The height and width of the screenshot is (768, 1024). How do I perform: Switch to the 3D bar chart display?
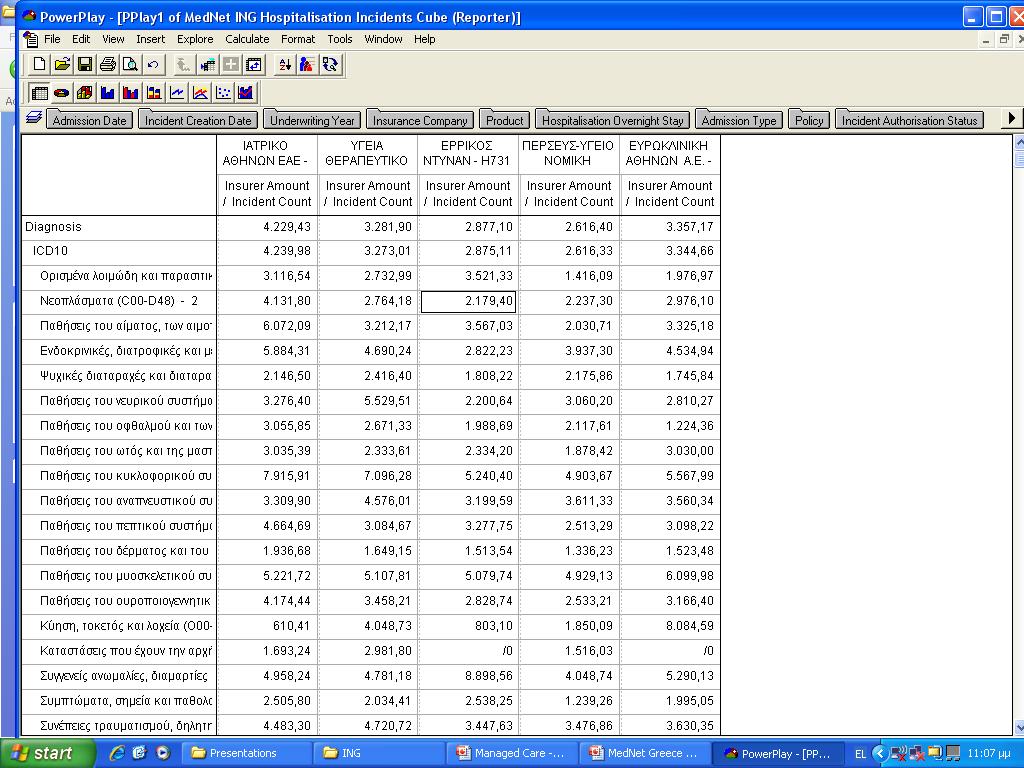tap(85, 93)
